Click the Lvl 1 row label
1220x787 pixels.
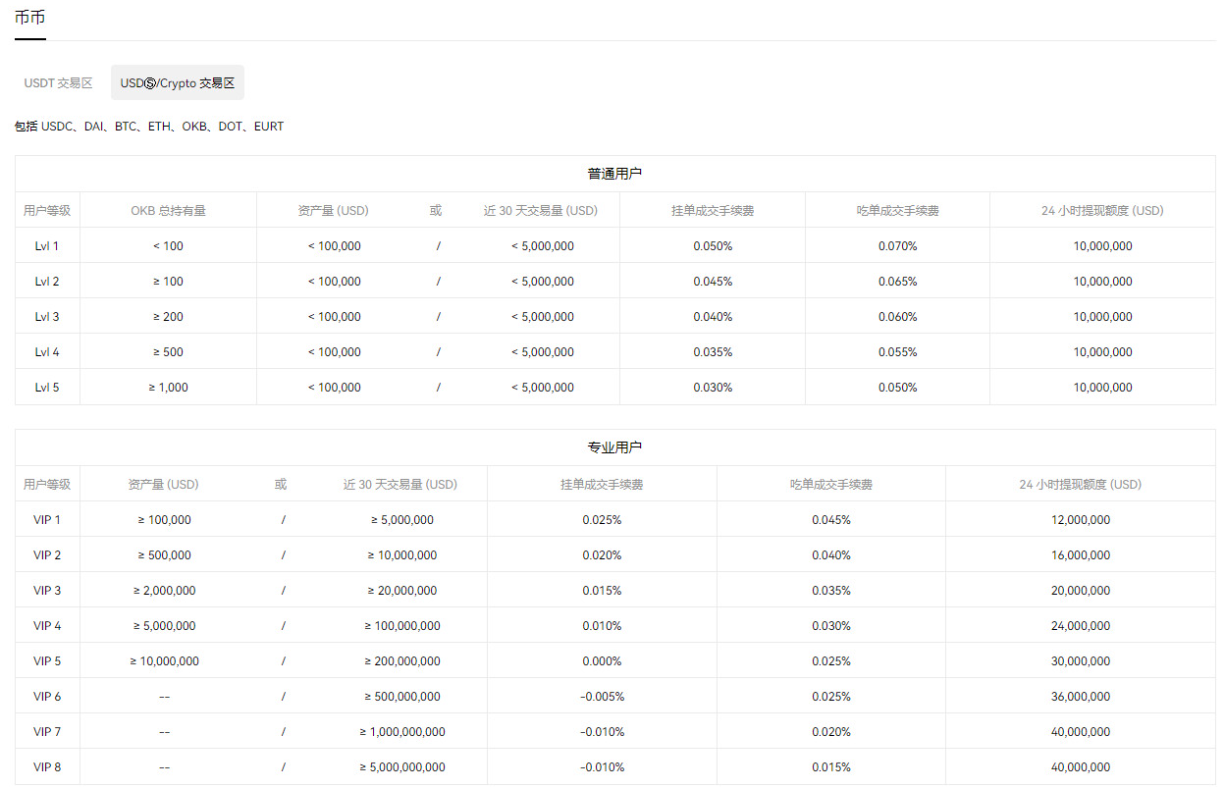pyautogui.click(x=47, y=246)
